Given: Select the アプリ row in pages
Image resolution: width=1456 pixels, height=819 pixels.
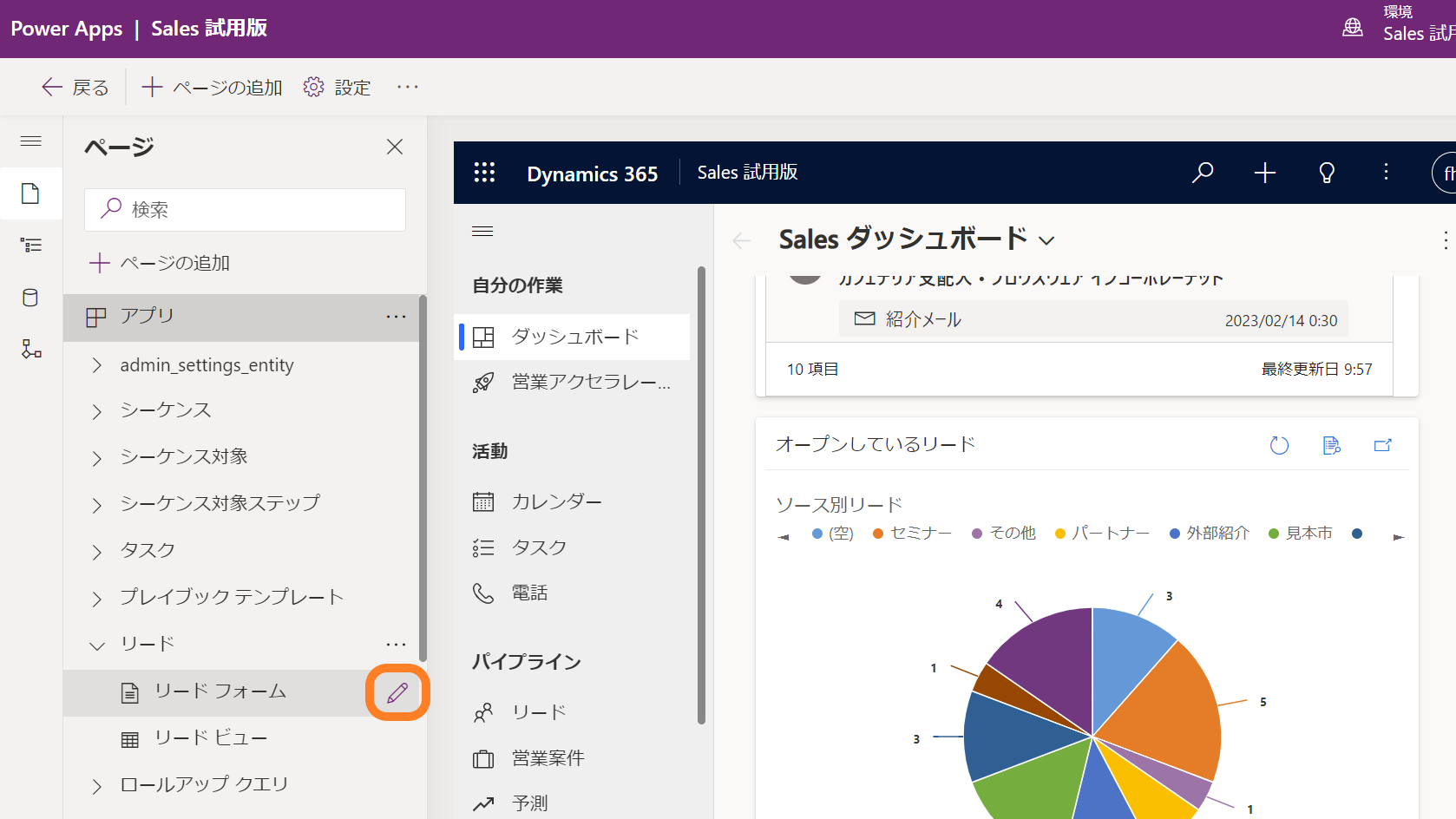Looking at the screenshot, I should [240, 318].
